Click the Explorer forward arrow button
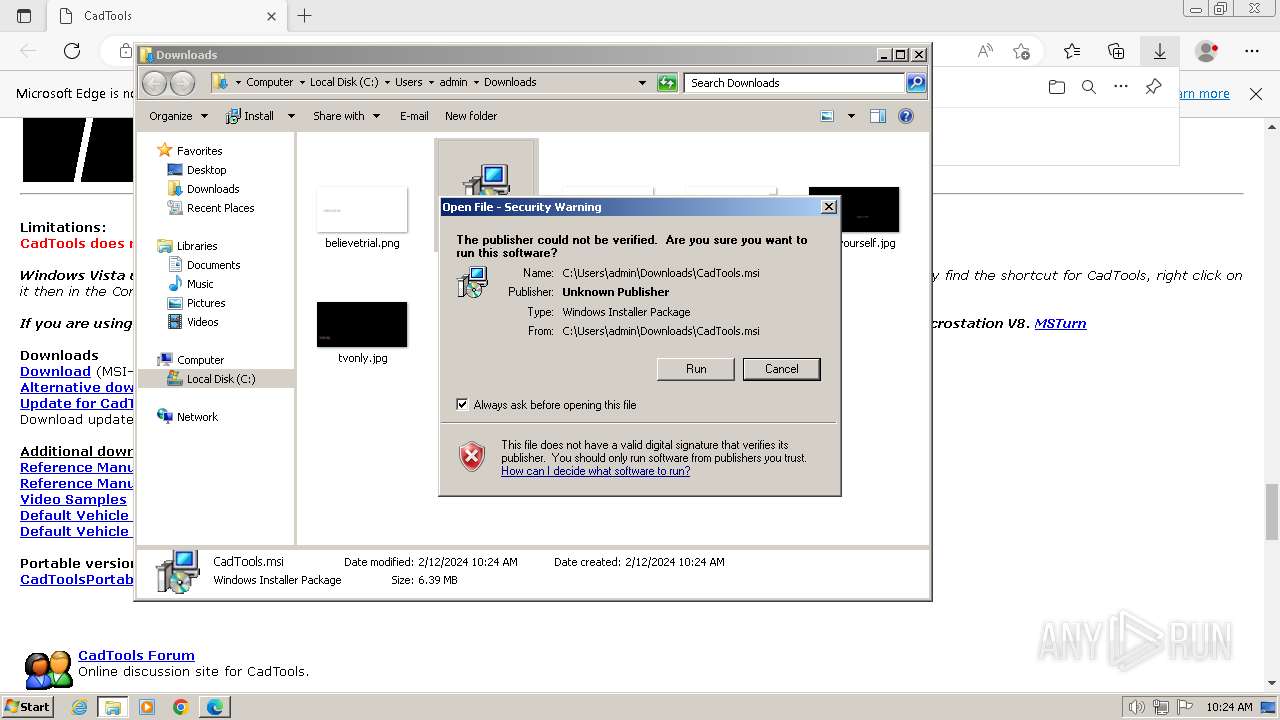The height and width of the screenshot is (720, 1280). [x=182, y=83]
